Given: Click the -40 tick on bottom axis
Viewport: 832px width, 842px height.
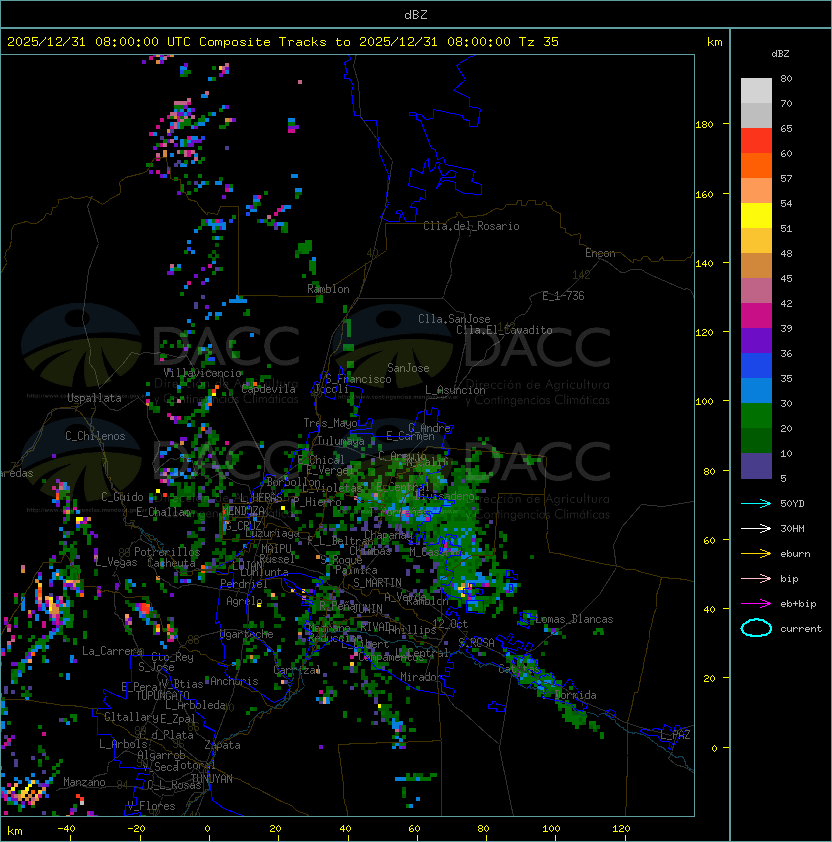Looking at the screenshot, I should 67,829.
